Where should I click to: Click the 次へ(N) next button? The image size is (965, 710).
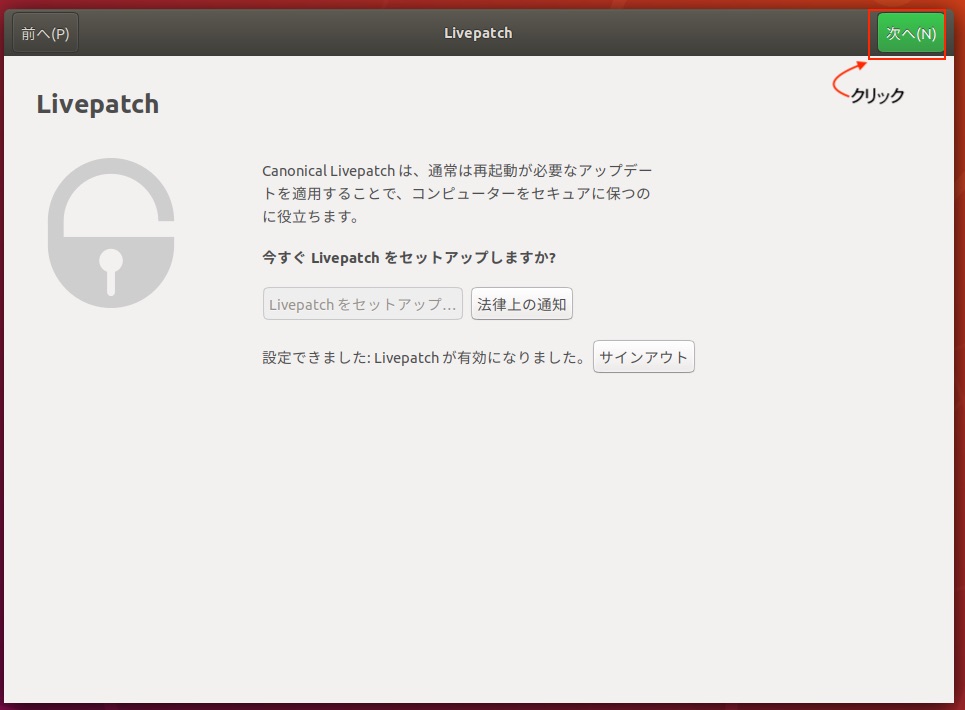click(x=910, y=33)
